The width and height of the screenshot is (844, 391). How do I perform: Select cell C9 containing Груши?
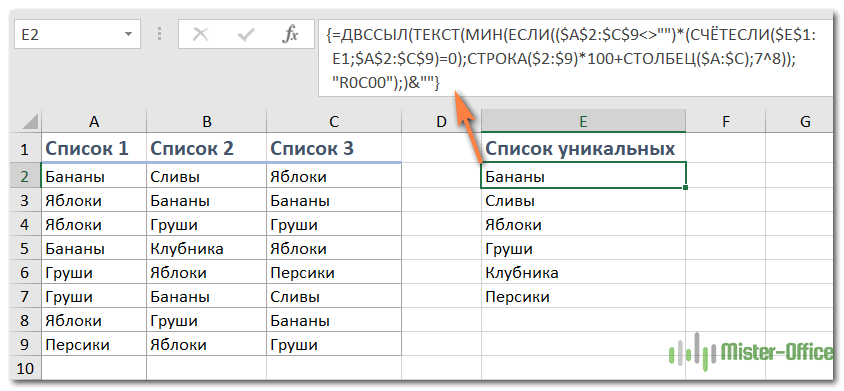tap(334, 345)
